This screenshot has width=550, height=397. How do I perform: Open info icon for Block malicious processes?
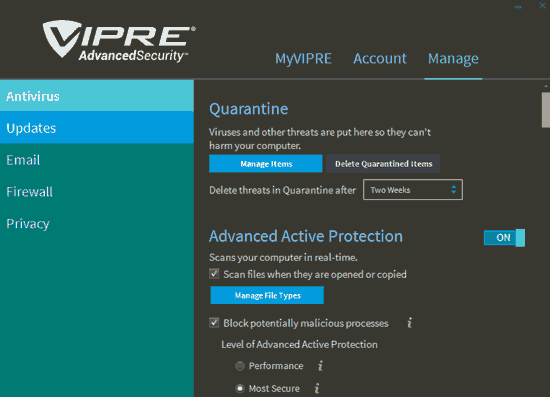(409, 323)
